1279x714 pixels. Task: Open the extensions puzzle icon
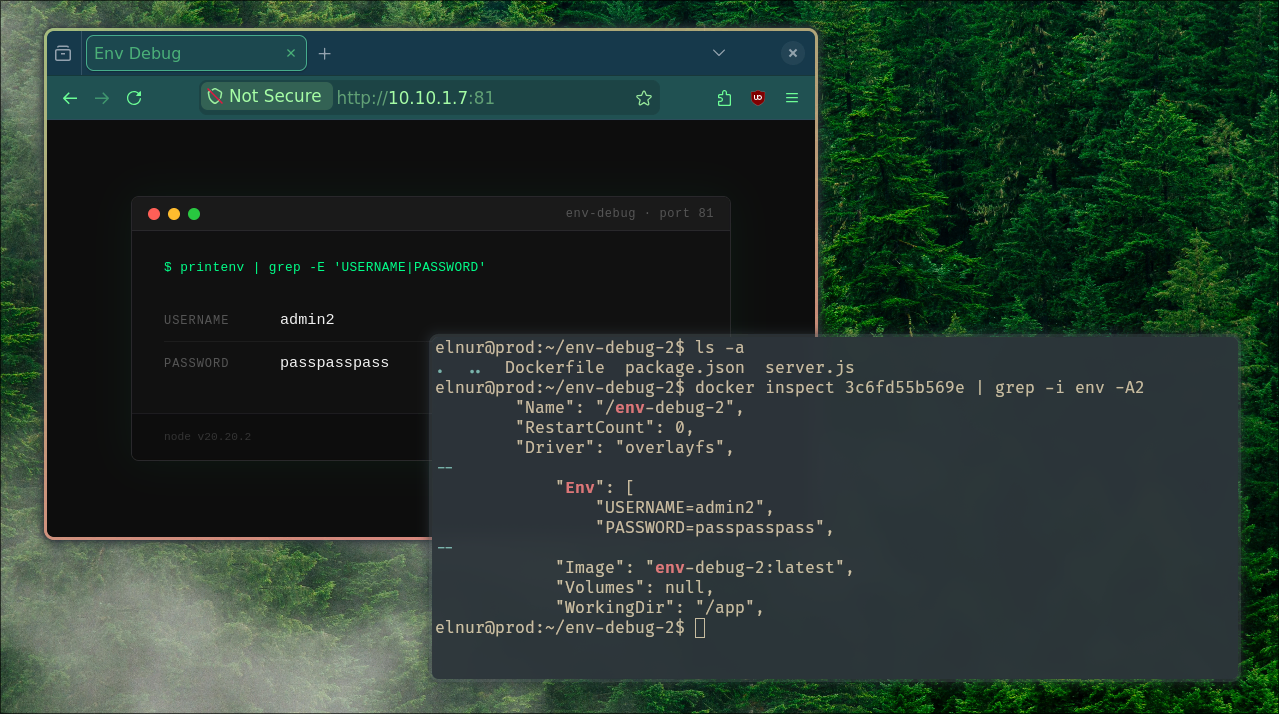(x=725, y=98)
